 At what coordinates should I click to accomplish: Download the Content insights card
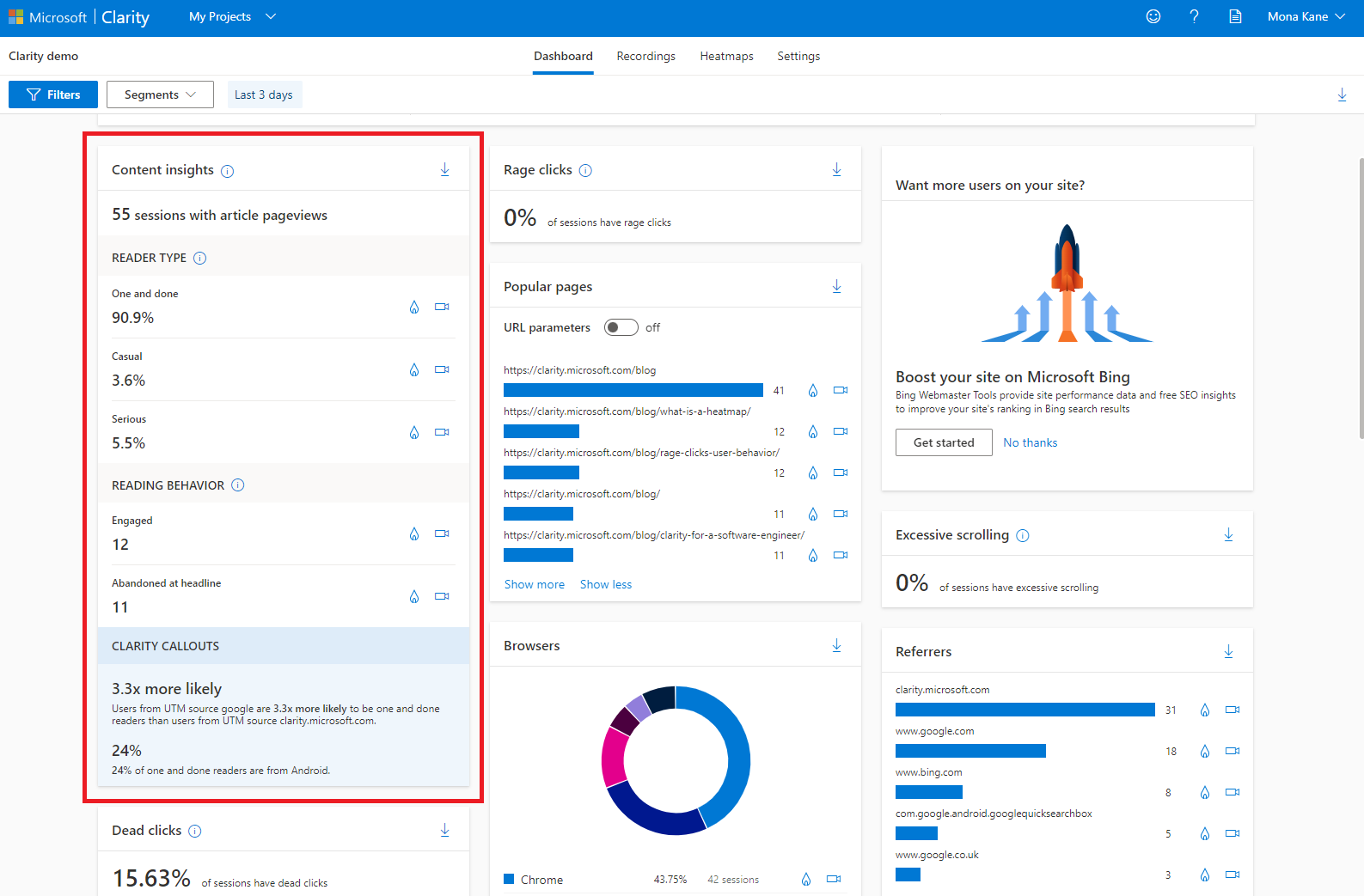click(x=445, y=170)
